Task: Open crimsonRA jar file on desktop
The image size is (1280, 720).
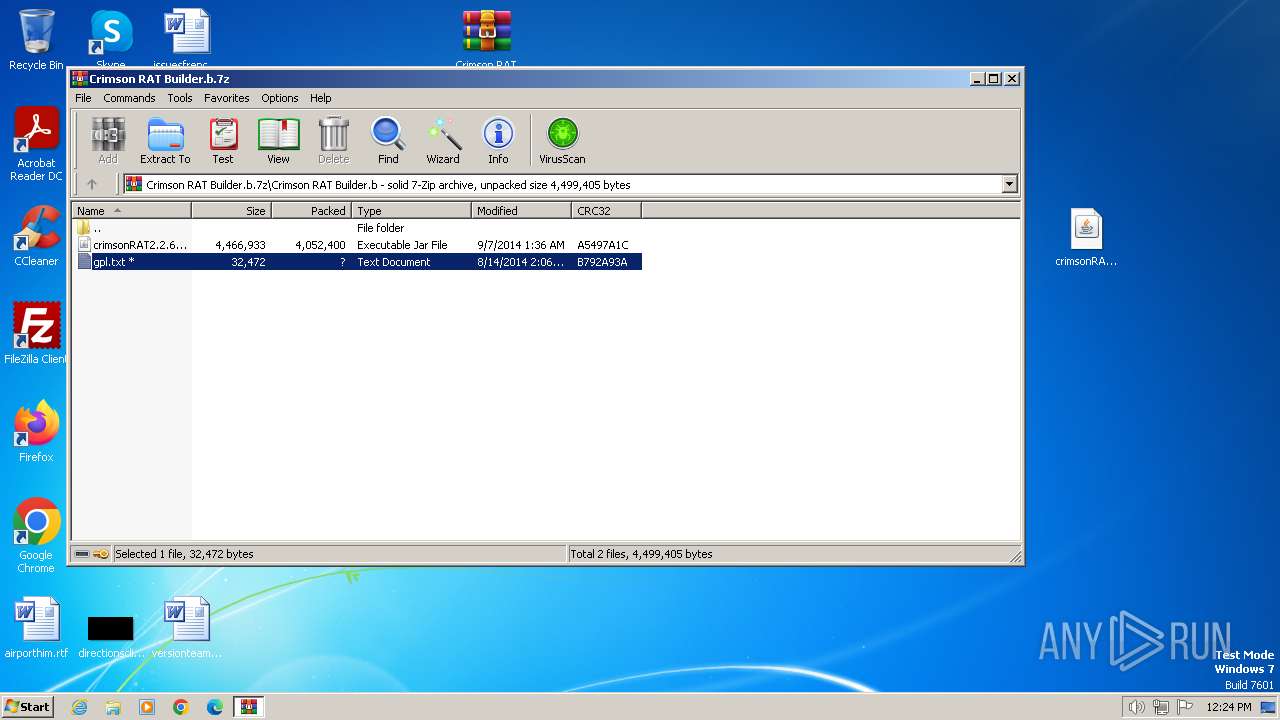Action: coord(1086,238)
